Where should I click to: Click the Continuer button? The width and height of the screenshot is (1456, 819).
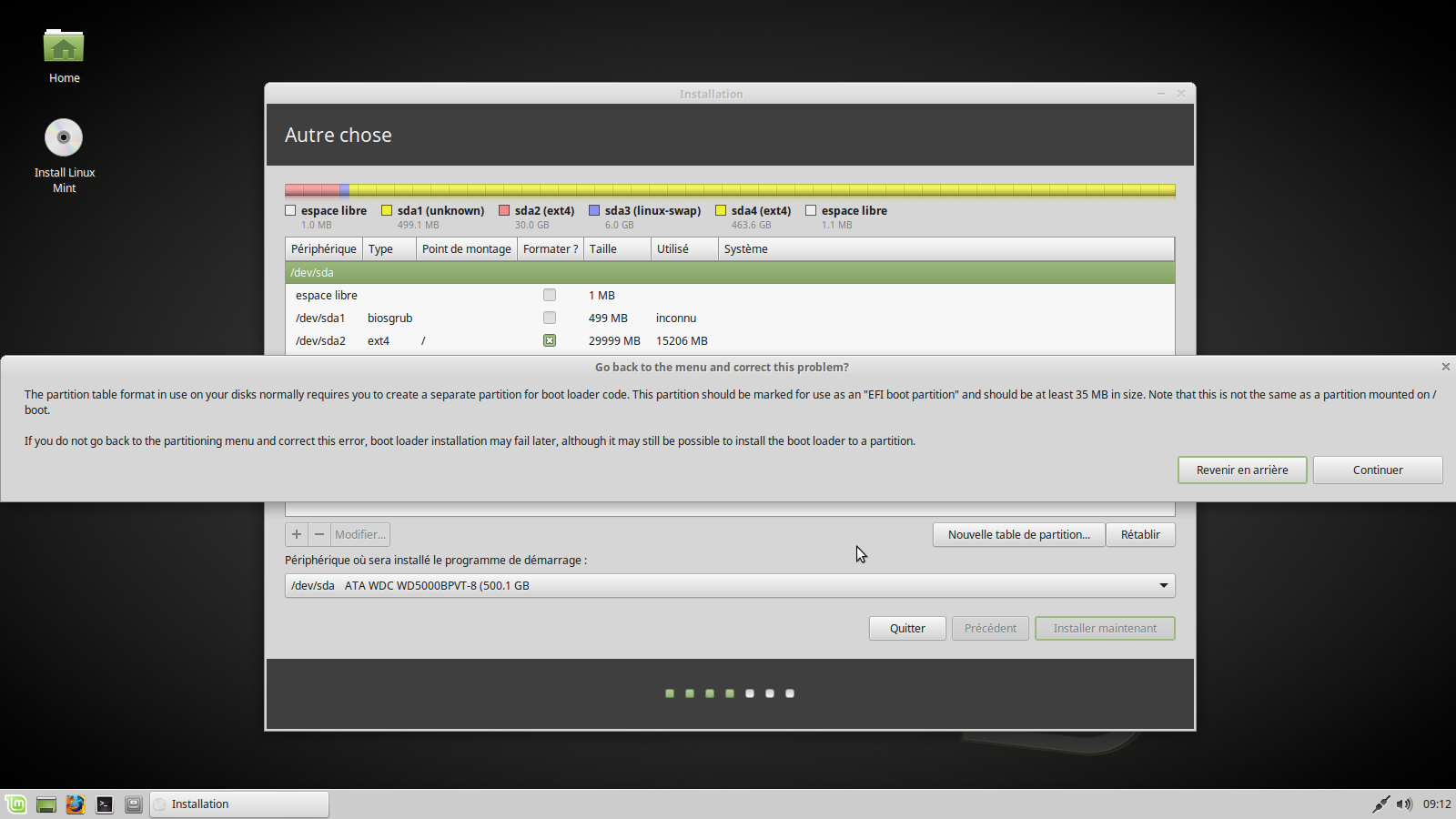1377,470
